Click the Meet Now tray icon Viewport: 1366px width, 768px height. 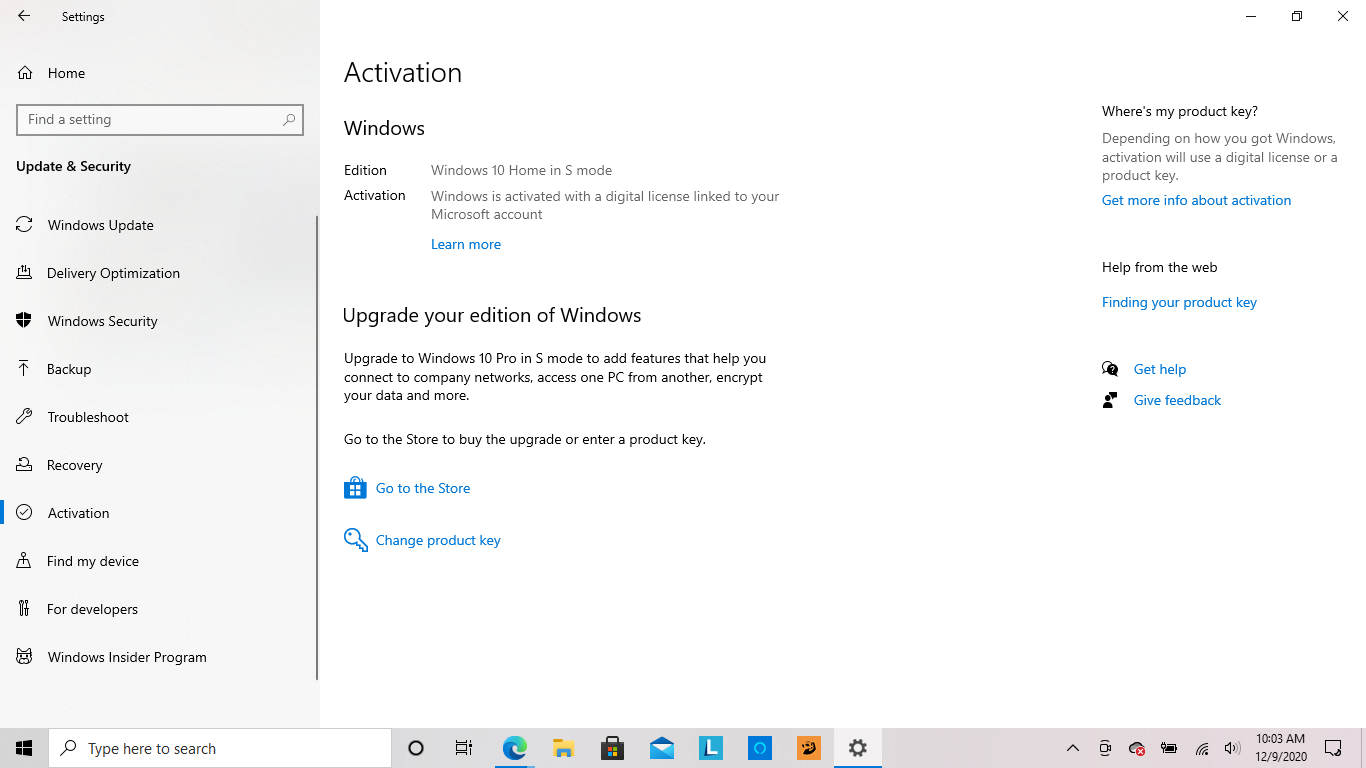pyautogui.click(x=1105, y=748)
